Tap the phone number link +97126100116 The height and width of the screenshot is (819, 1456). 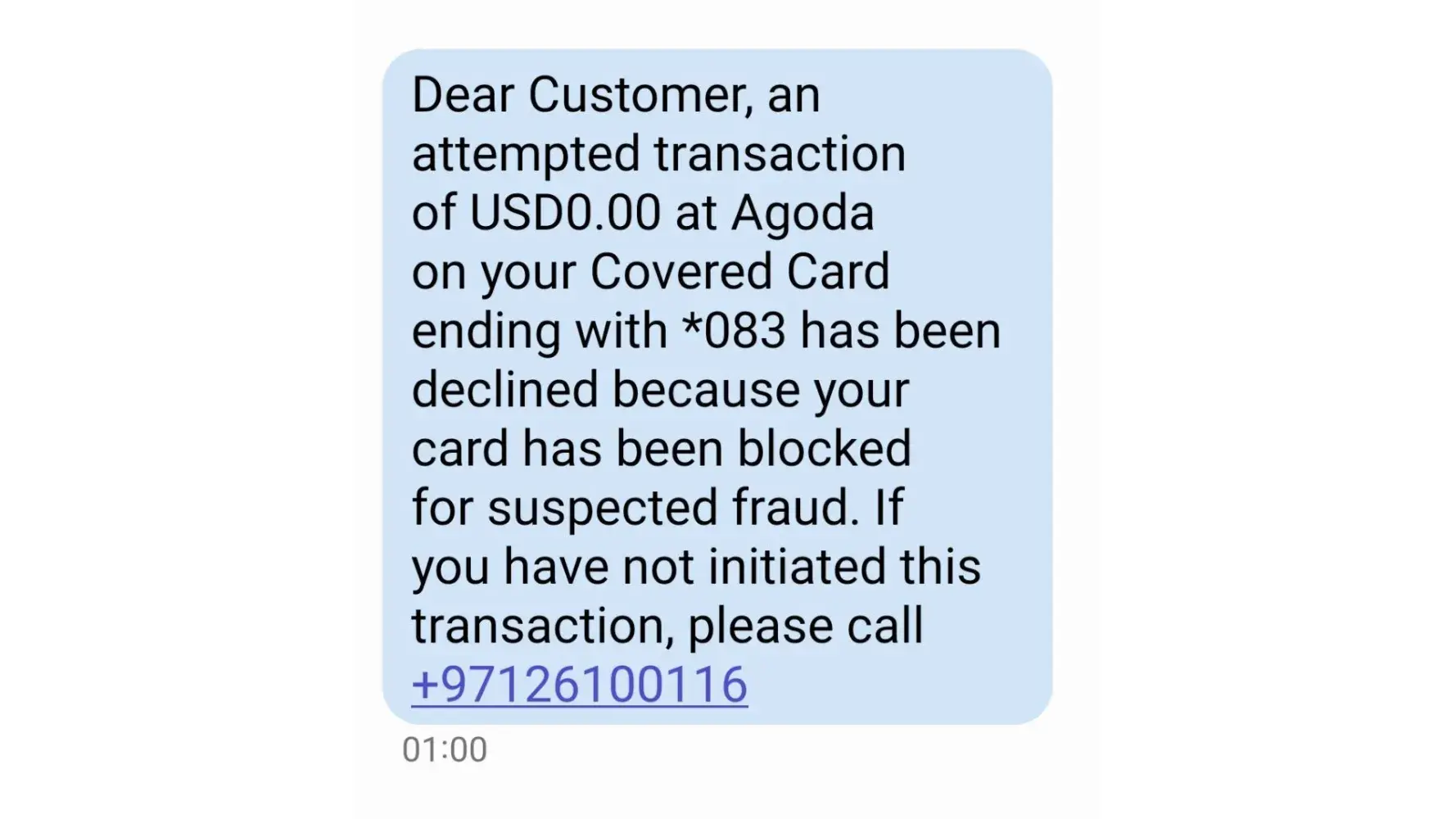point(579,685)
